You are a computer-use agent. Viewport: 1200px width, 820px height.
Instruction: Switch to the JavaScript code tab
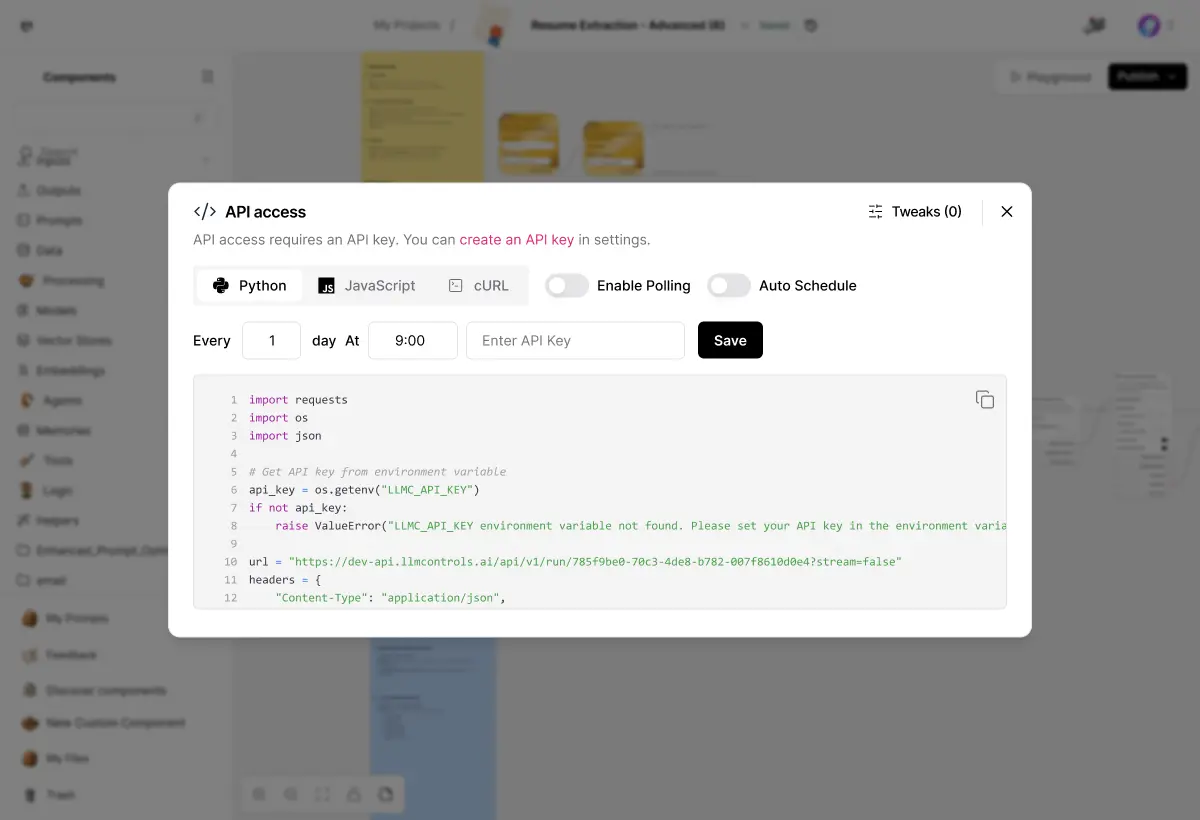(x=368, y=285)
